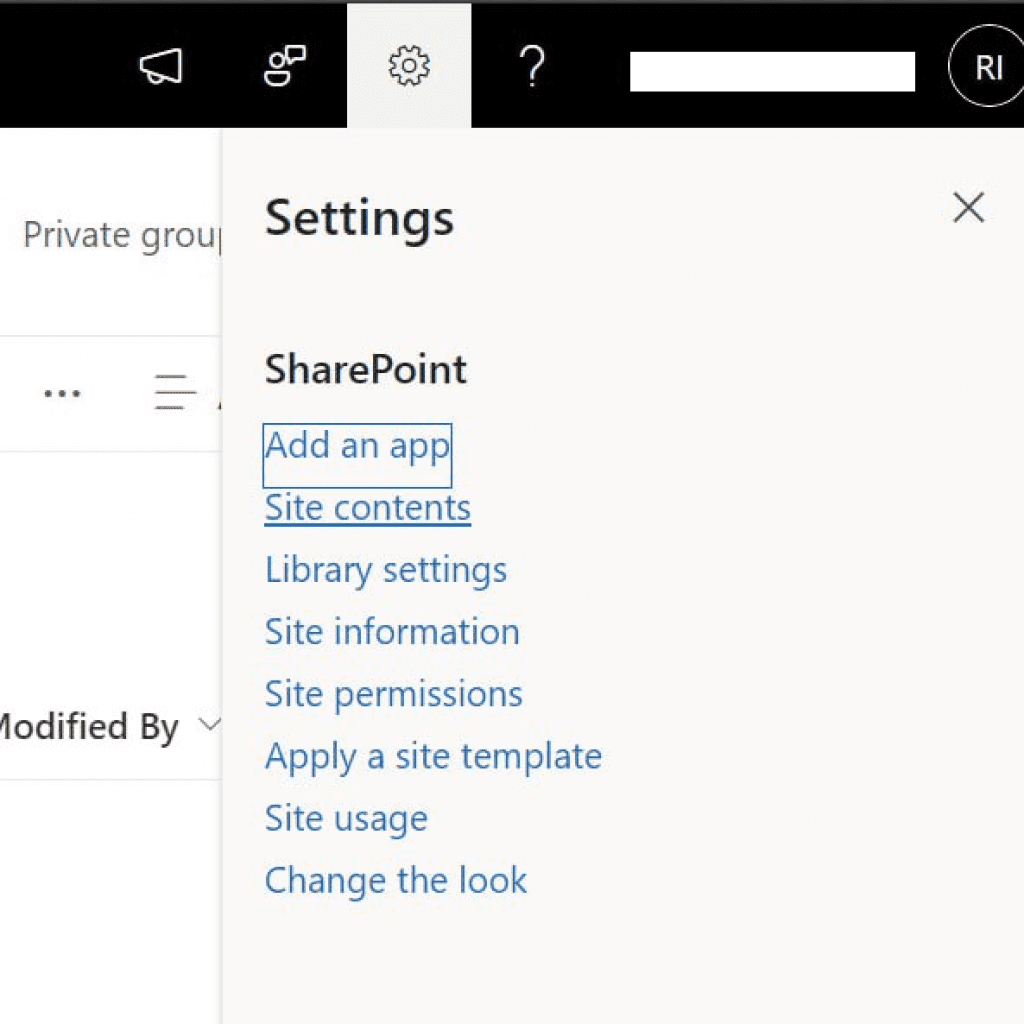
Task: Close the Settings panel with X
Action: [x=968, y=208]
